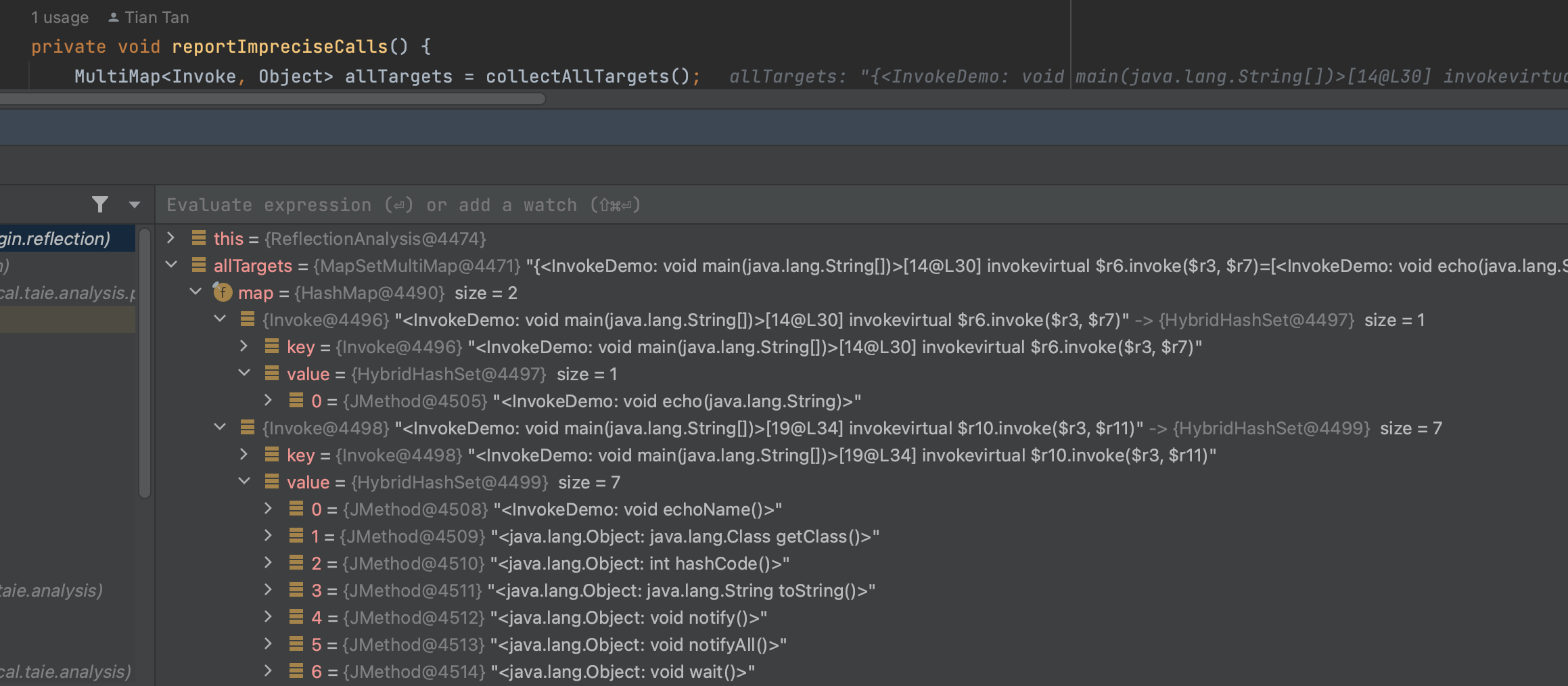Click '<java.lang.Object: int hashCode()>' value text
Screen dimensions: 1568x686
pyautogui.click(x=640, y=564)
